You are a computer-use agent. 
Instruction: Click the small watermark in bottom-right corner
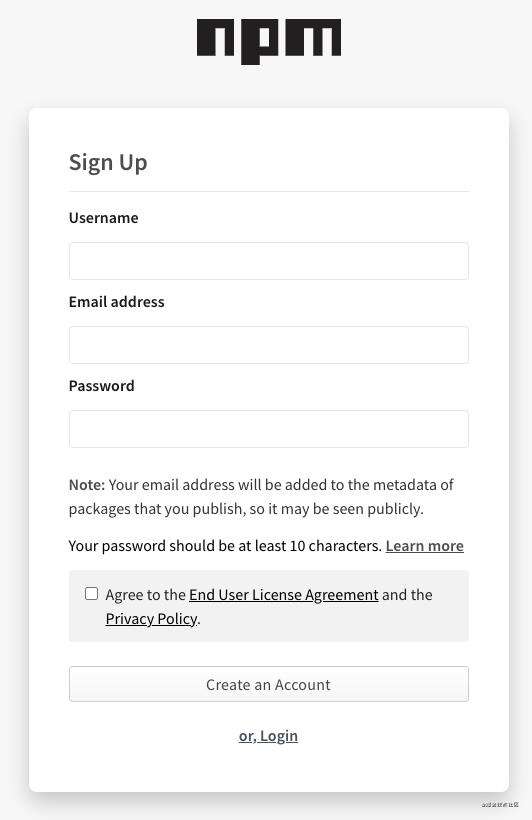point(500,804)
